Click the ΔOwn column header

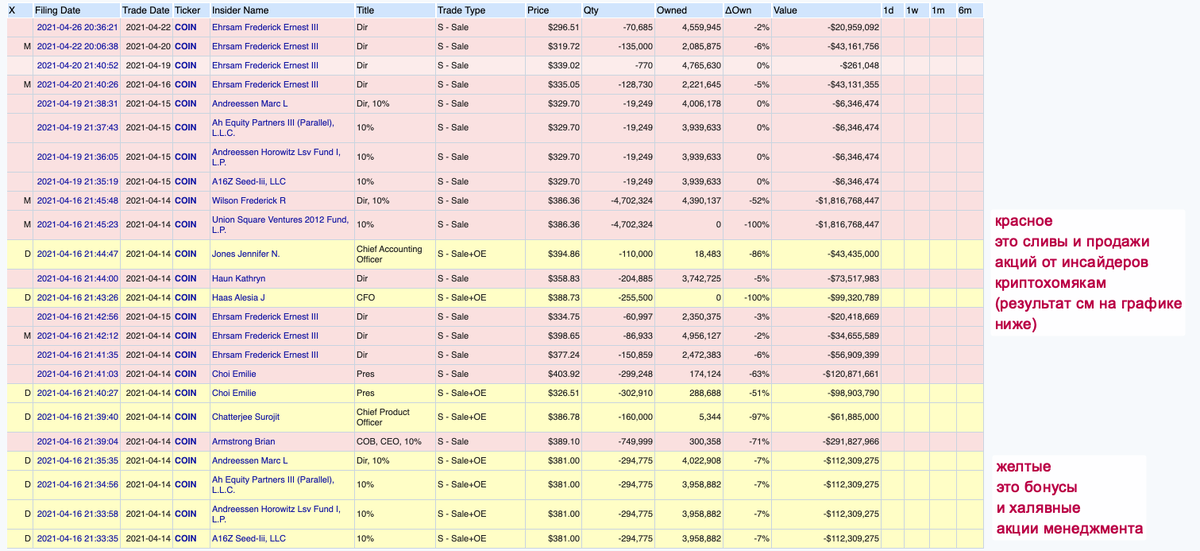pos(738,9)
